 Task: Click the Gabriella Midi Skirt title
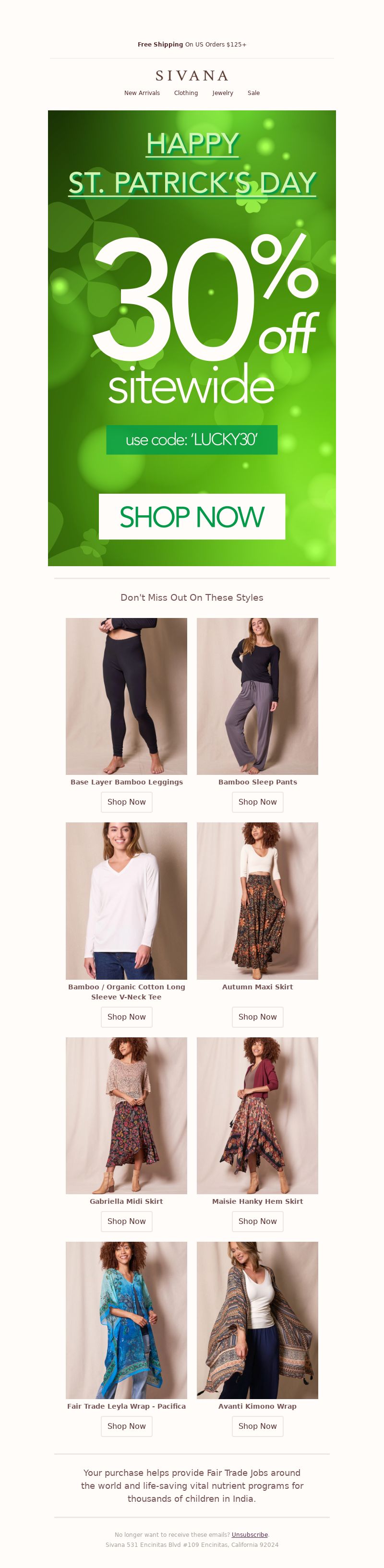(127, 1201)
